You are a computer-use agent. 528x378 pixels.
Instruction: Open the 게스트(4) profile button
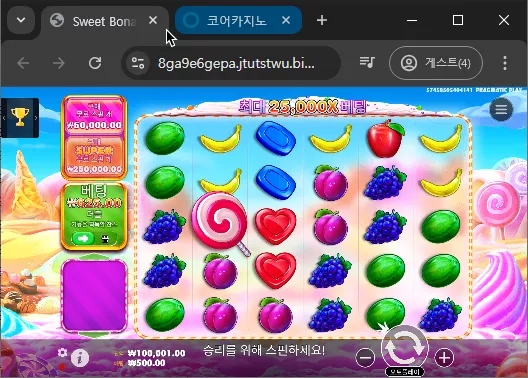[436, 63]
